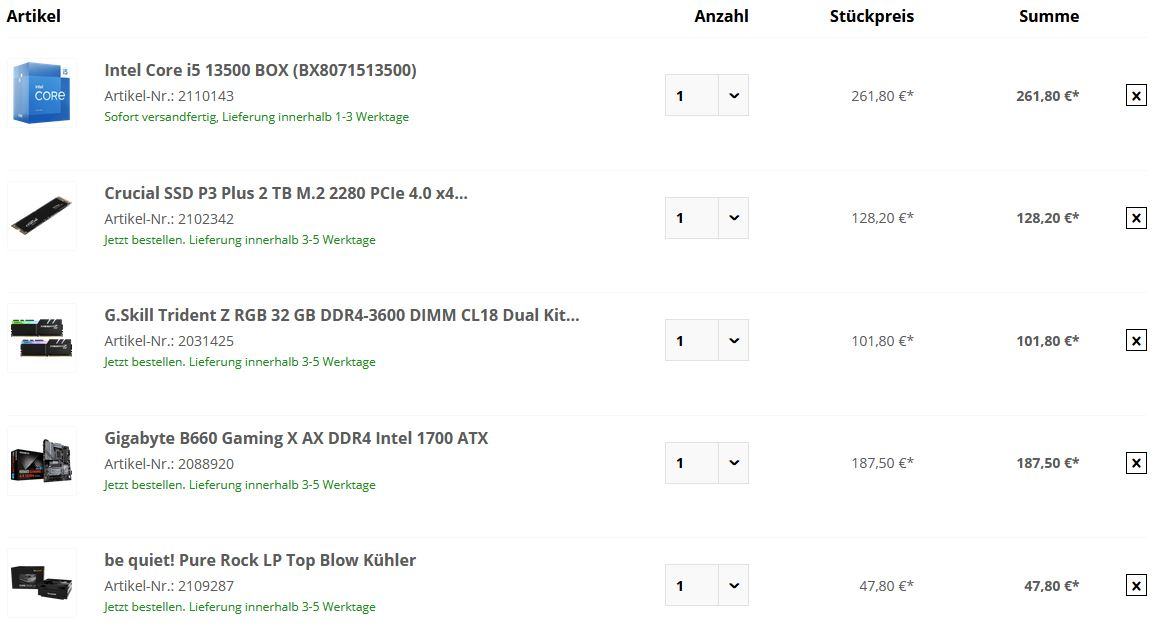Click the be quiet! product thumbnail
The height and width of the screenshot is (639, 1164).
tap(42, 583)
